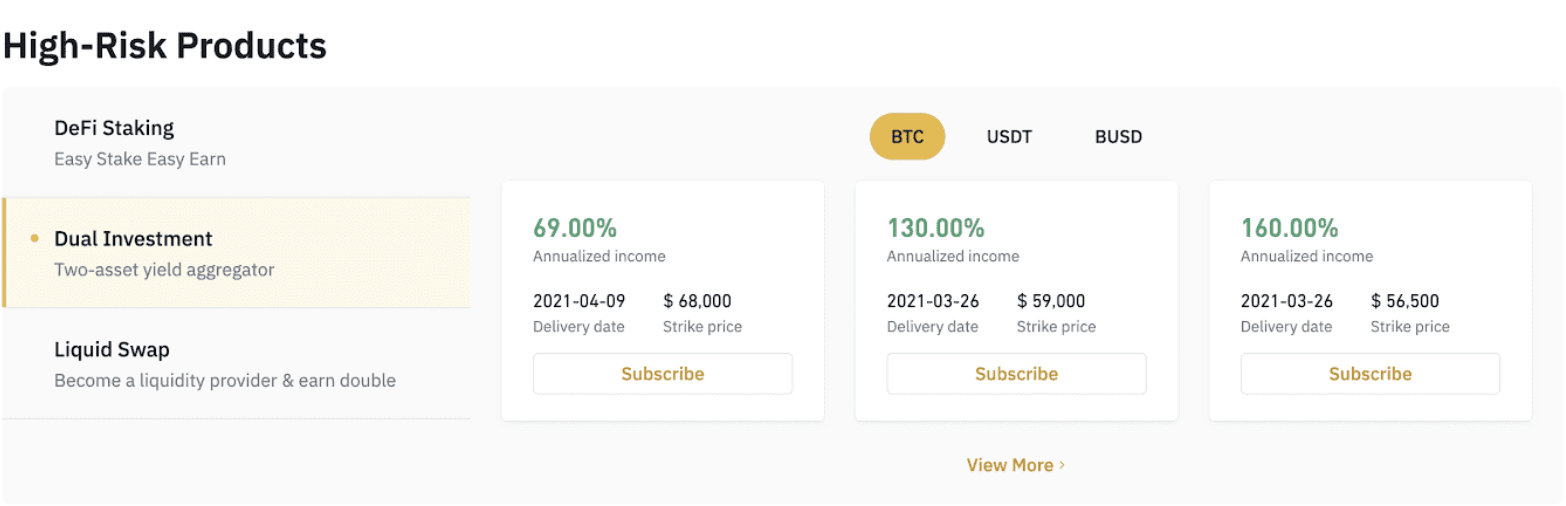
Task: Subscribe to the 130.00% annualized product
Action: [x=1016, y=374]
